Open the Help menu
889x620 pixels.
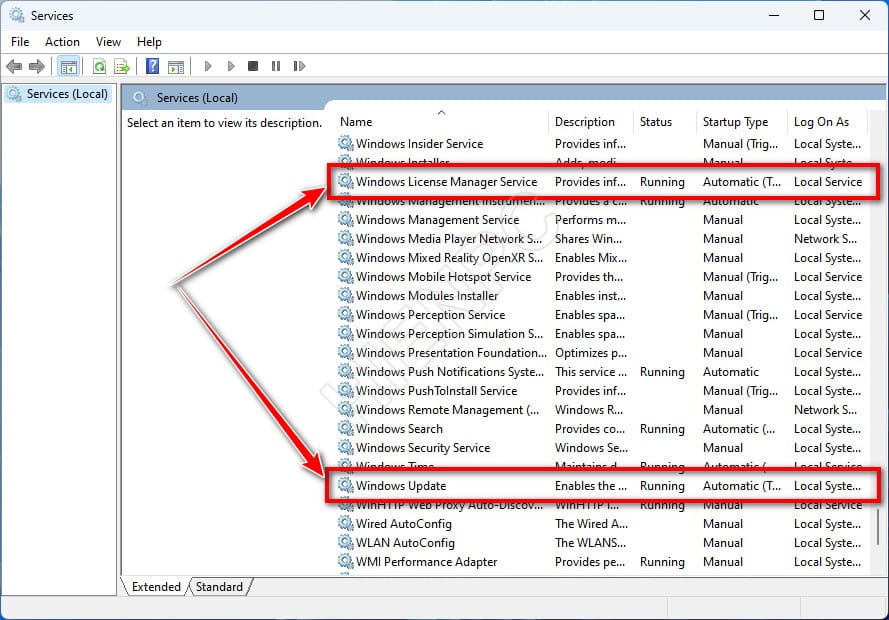(149, 42)
